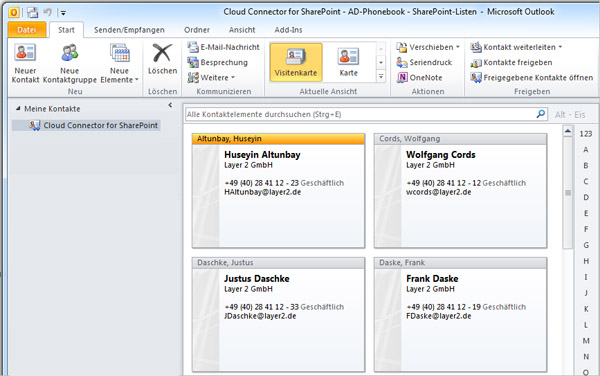Screen dimensions: 600x376
Task: Switch to Karte view
Action: point(348,62)
